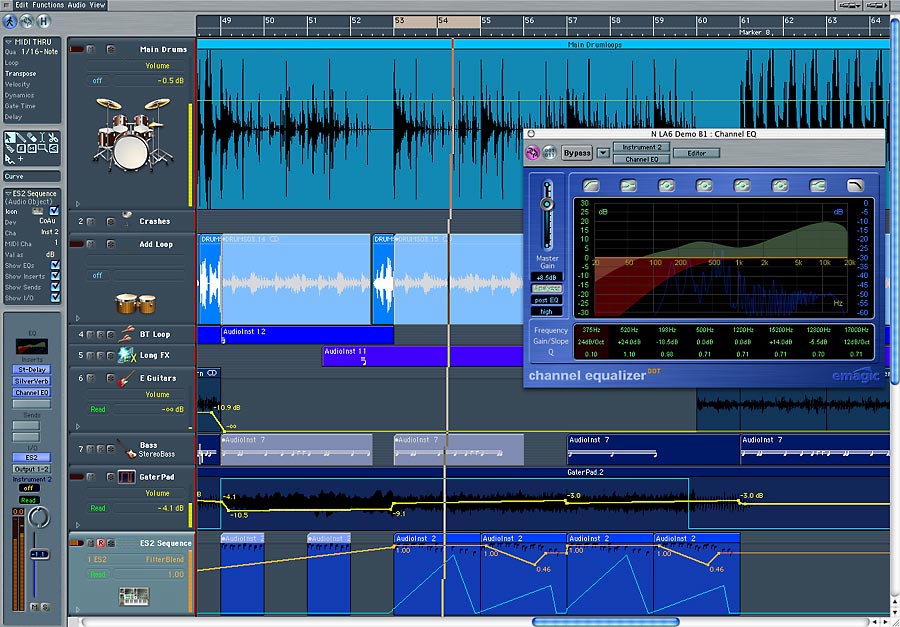Click the E Guitars red guitar icon

pos(126,378)
